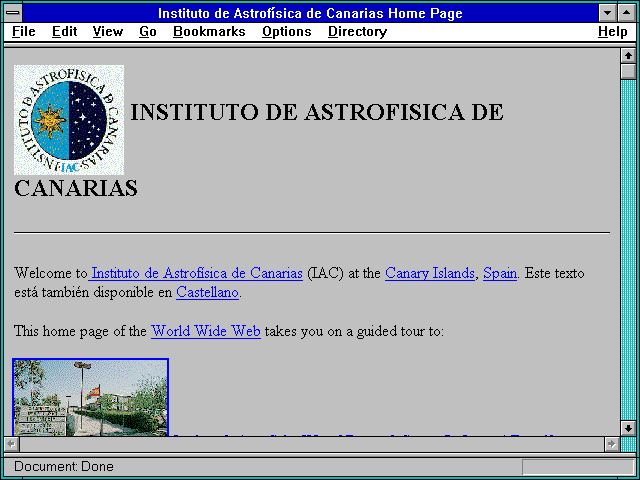
Task: Open the Options menu
Action: (287, 32)
